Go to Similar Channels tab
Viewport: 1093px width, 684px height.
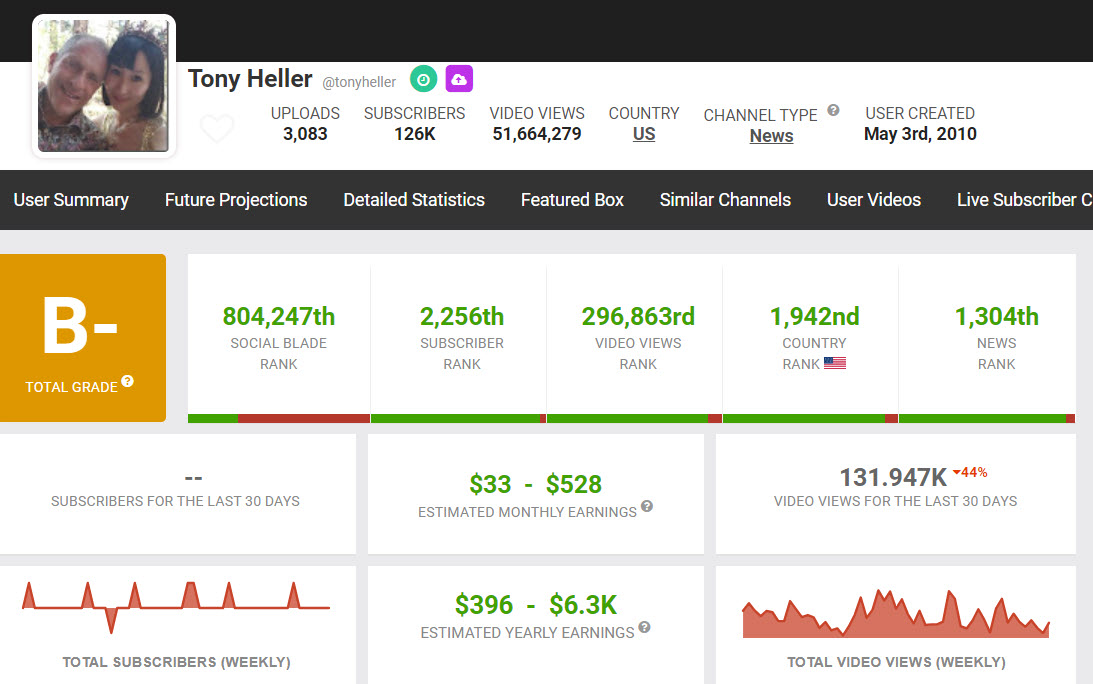tap(725, 200)
